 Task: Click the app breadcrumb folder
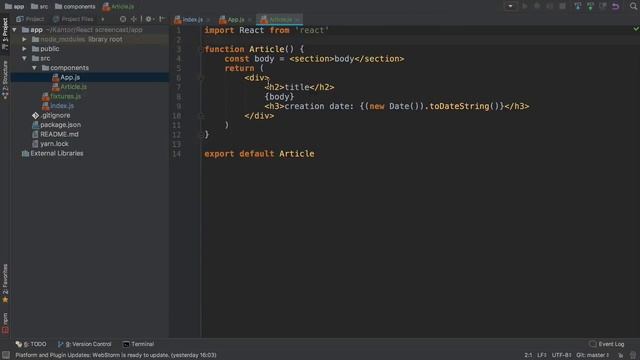pyautogui.click(x=14, y=6)
